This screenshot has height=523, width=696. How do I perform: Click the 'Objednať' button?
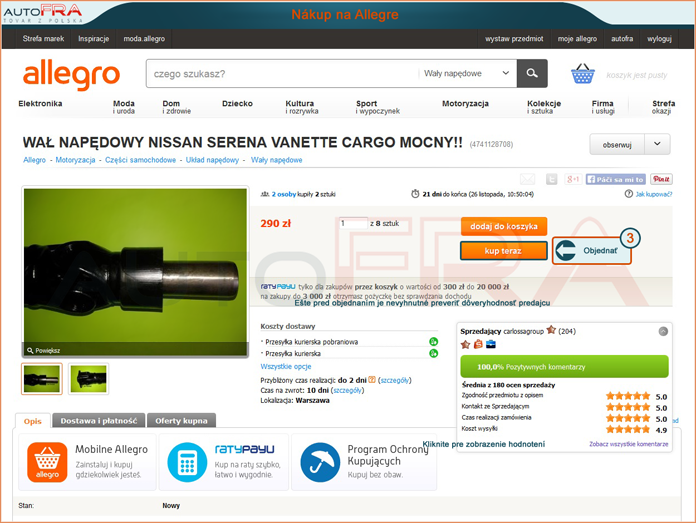[592, 250]
